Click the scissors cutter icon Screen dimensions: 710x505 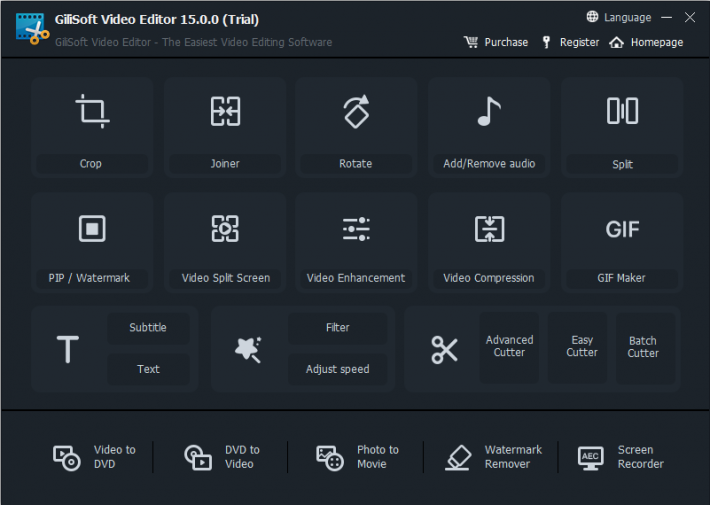pyautogui.click(x=444, y=350)
